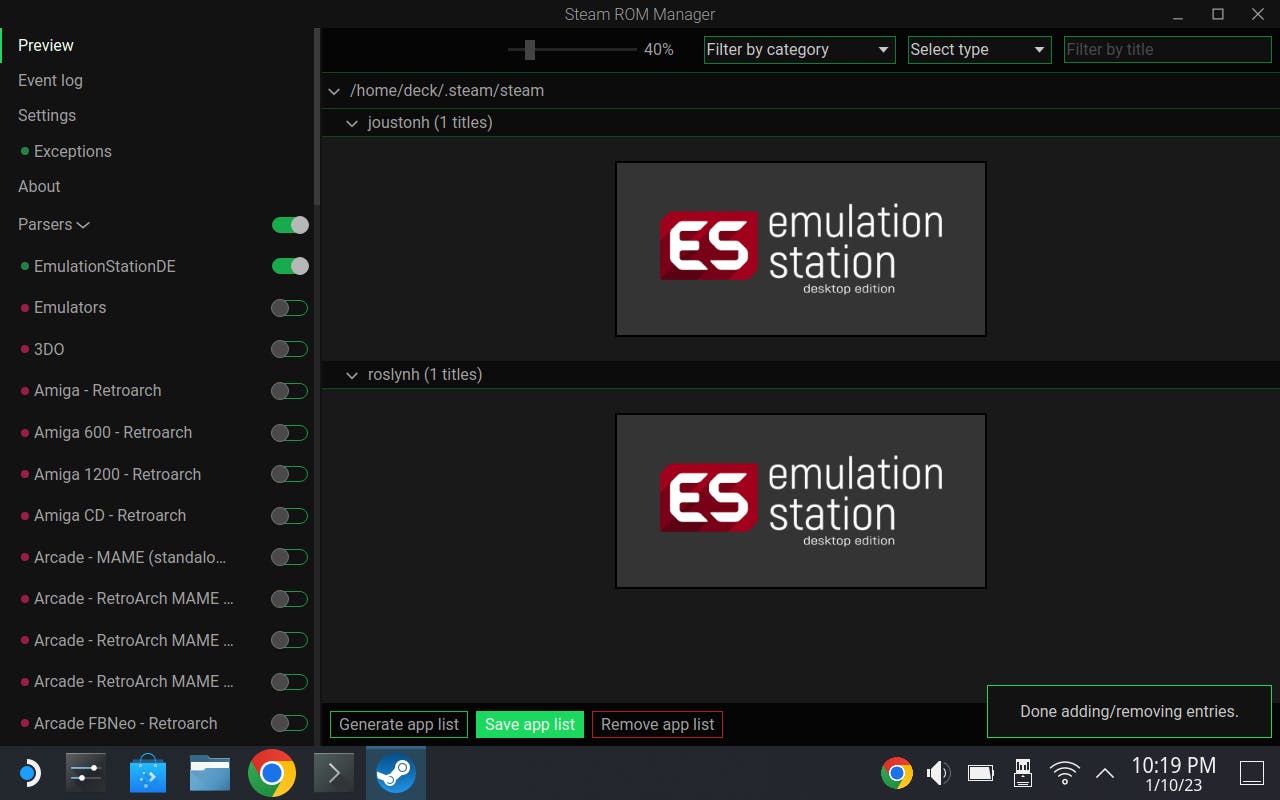This screenshot has width=1280, height=800.
Task: Open Dolphin file manager taskbar icon
Action: tap(210, 773)
